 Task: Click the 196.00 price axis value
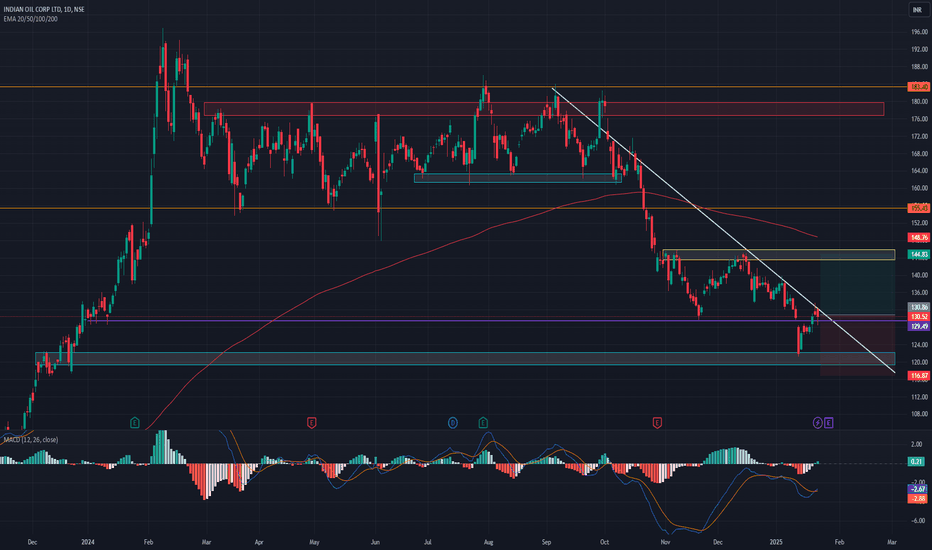coord(919,32)
